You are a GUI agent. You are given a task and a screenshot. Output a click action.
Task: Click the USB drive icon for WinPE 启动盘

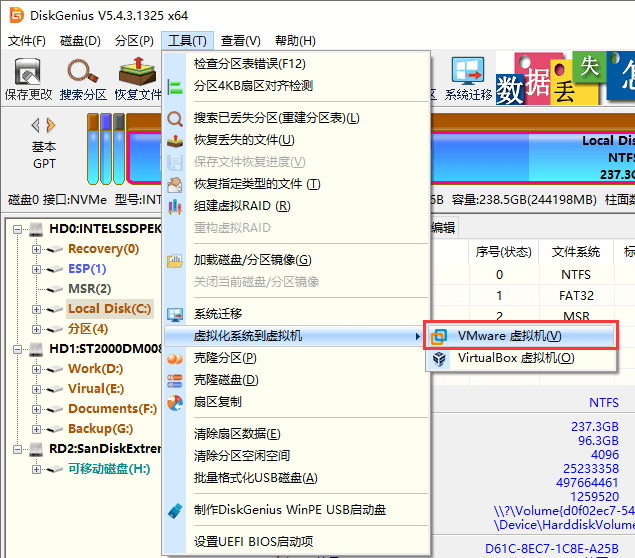coord(175,510)
